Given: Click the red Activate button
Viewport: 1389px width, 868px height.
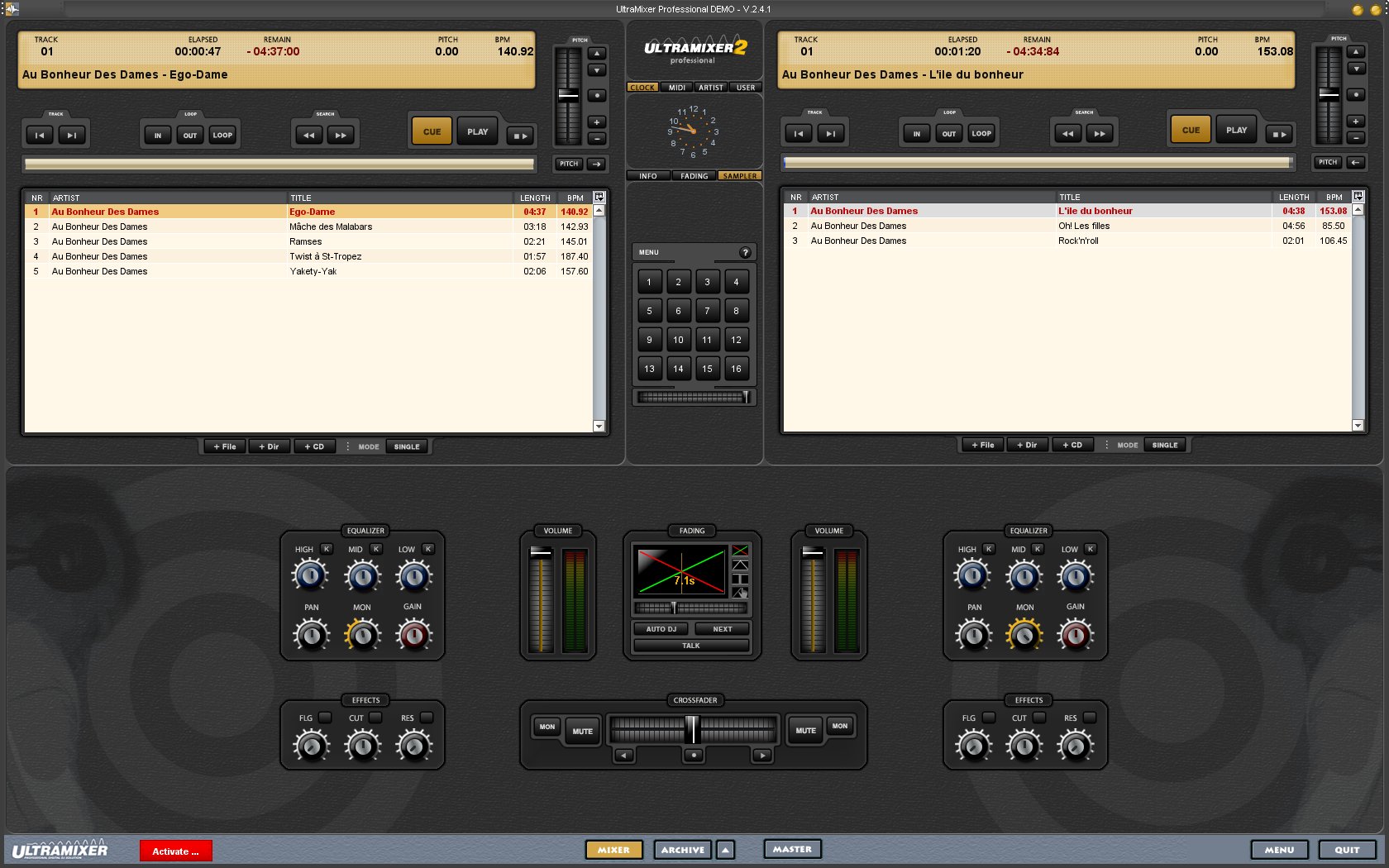Looking at the screenshot, I should [176, 851].
